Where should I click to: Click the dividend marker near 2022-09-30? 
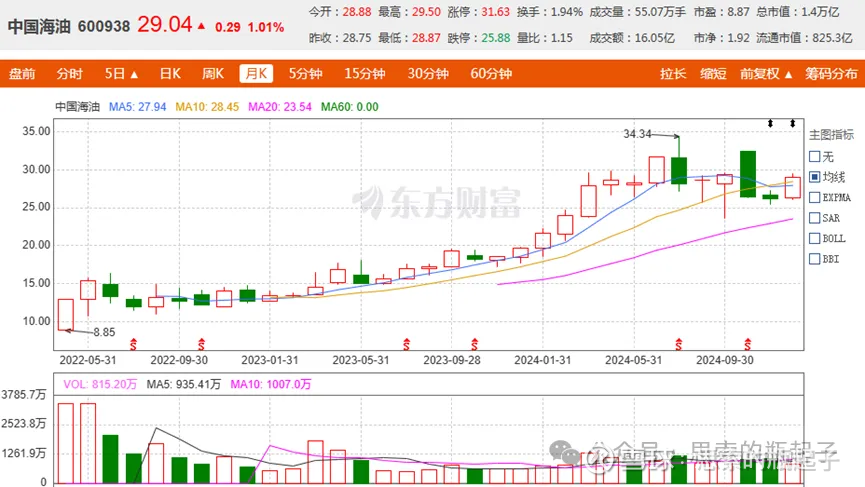pyautogui.click(x=201, y=344)
